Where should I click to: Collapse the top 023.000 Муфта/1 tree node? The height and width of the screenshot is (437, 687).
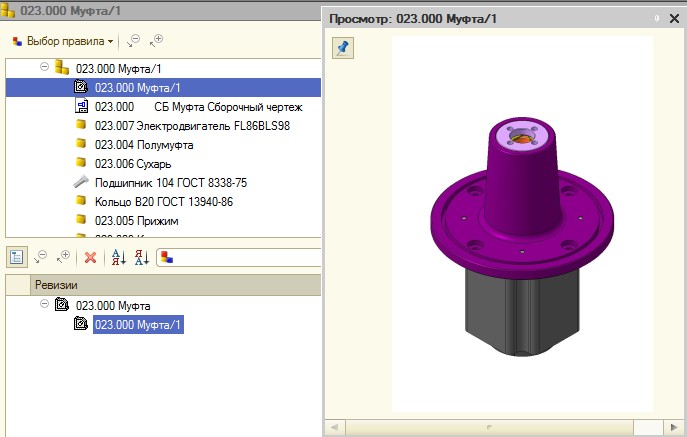(x=45, y=68)
